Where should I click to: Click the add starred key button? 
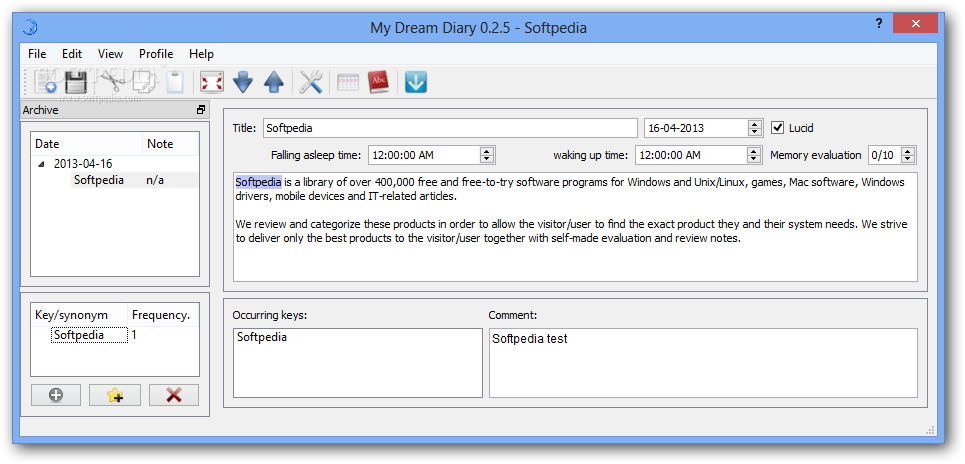coord(115,395)
